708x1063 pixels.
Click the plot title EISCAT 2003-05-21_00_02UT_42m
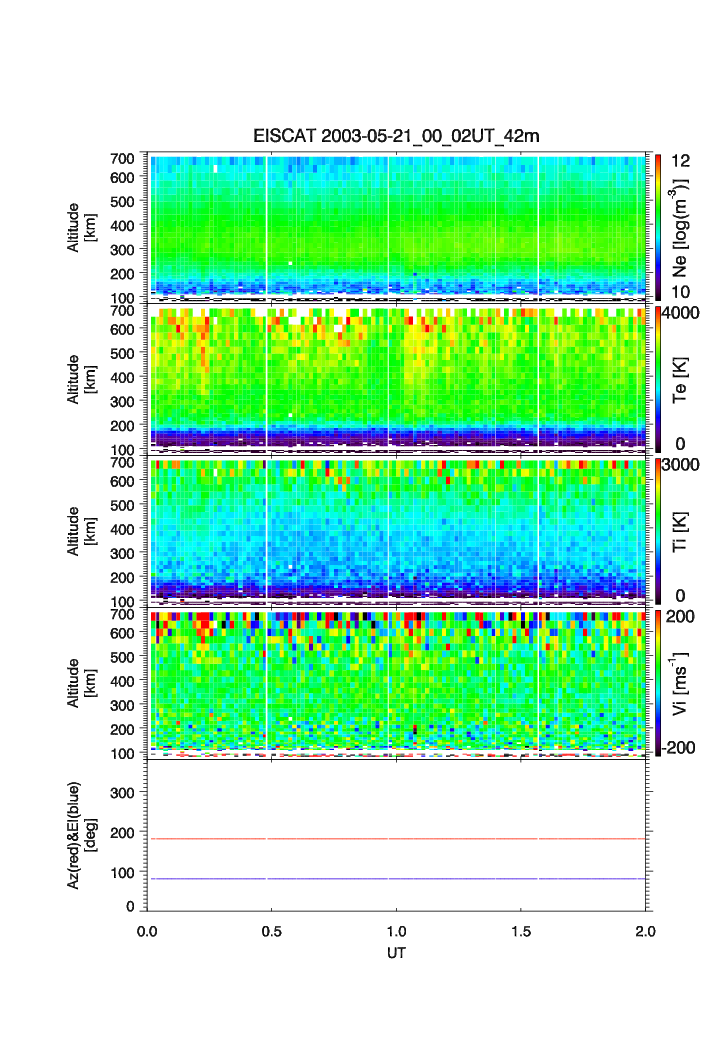[396, 136]
